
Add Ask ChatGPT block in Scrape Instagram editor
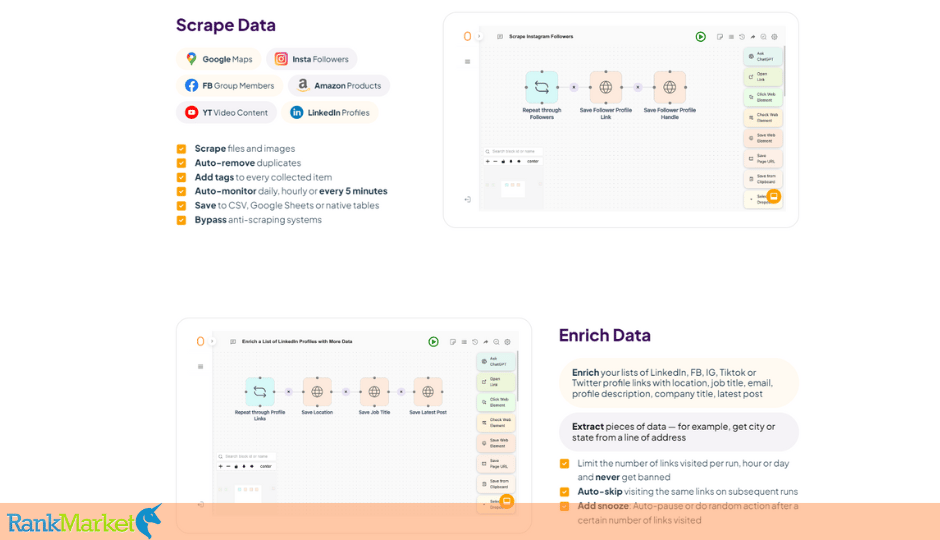(x=763, y=56)
